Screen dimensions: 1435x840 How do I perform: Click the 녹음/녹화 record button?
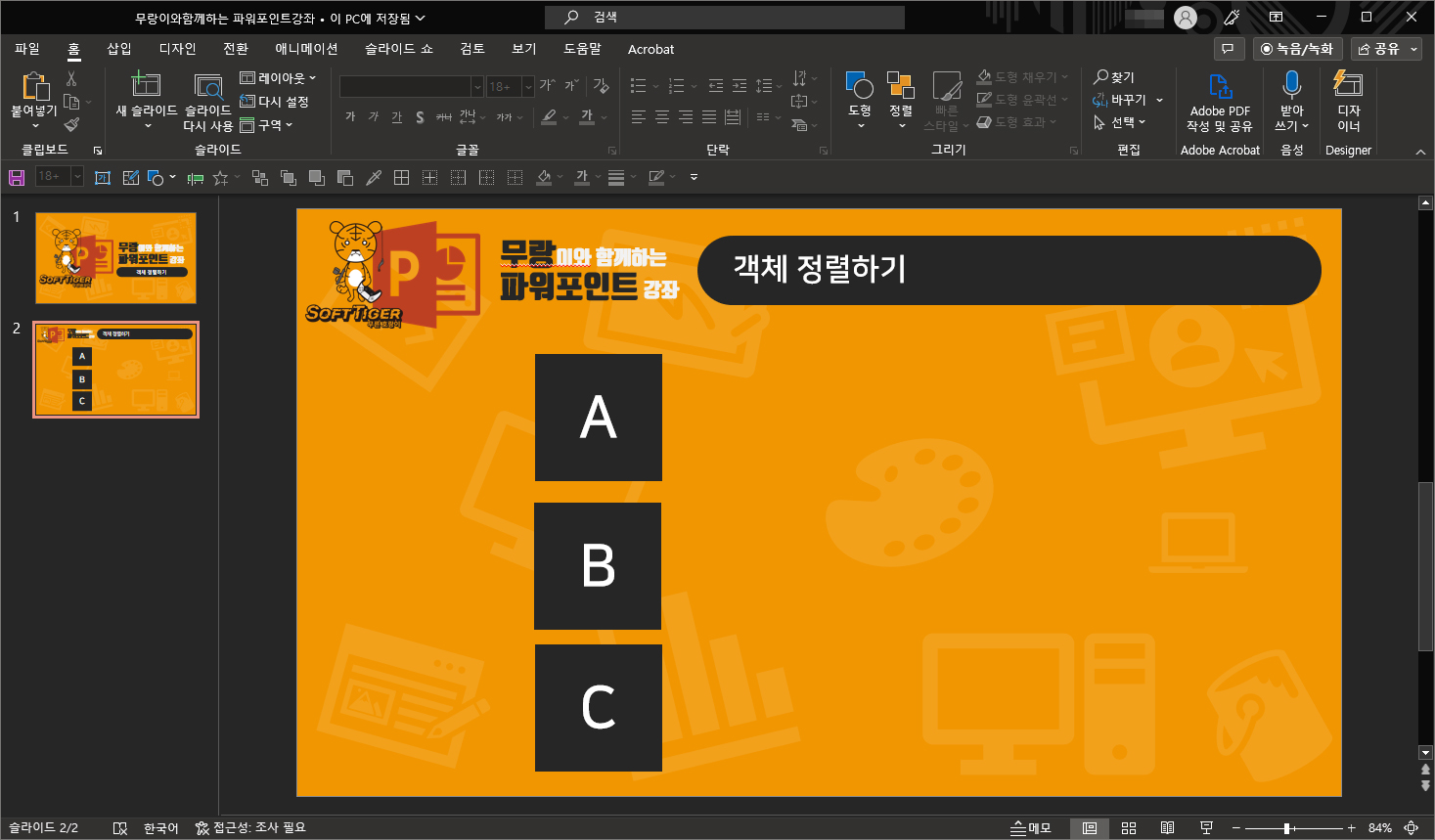point(1297,49)
